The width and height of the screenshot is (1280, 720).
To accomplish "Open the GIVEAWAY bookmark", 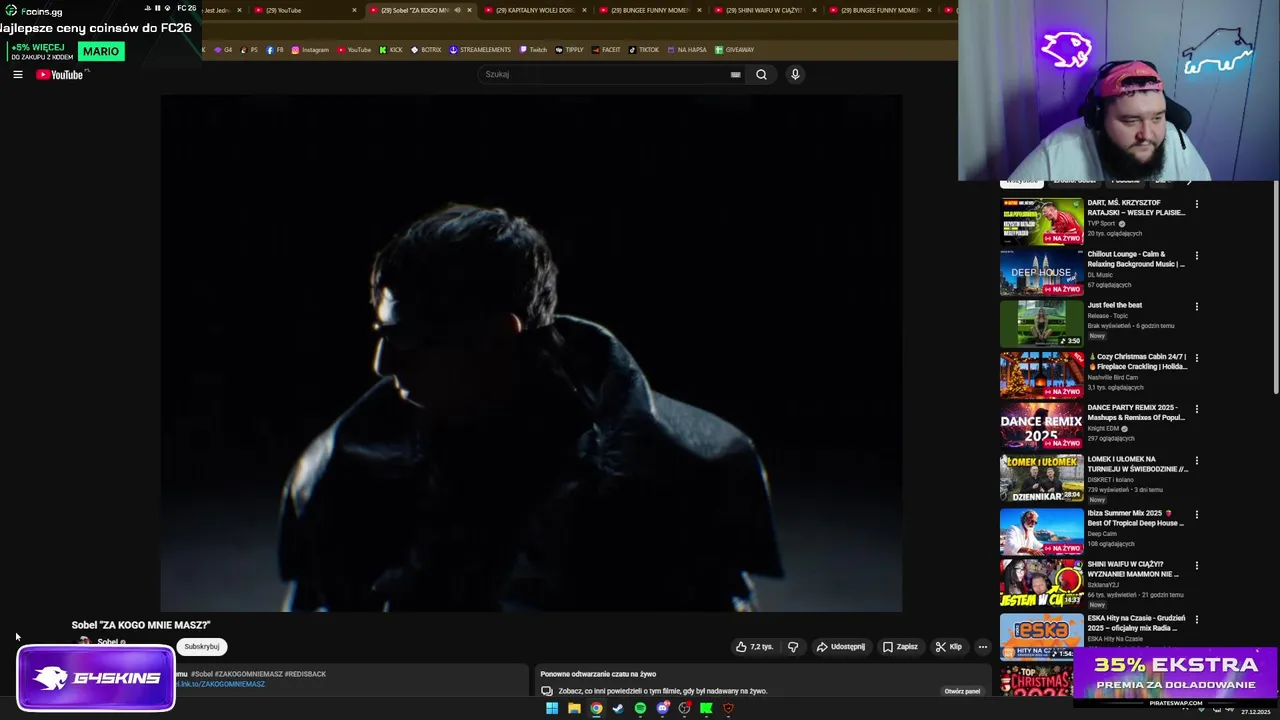I will coord(735,49).
